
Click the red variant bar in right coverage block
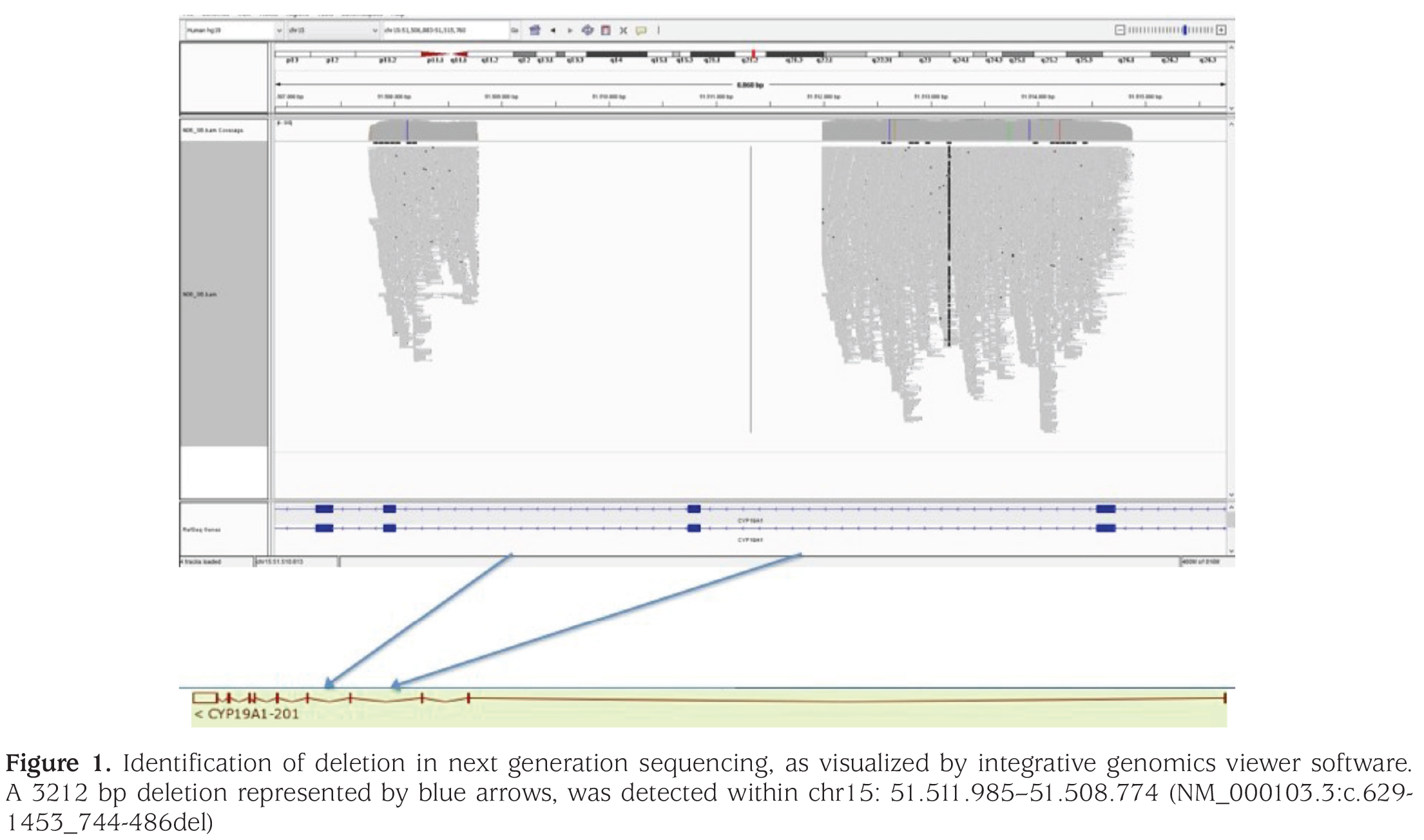tap(1059, 130)
